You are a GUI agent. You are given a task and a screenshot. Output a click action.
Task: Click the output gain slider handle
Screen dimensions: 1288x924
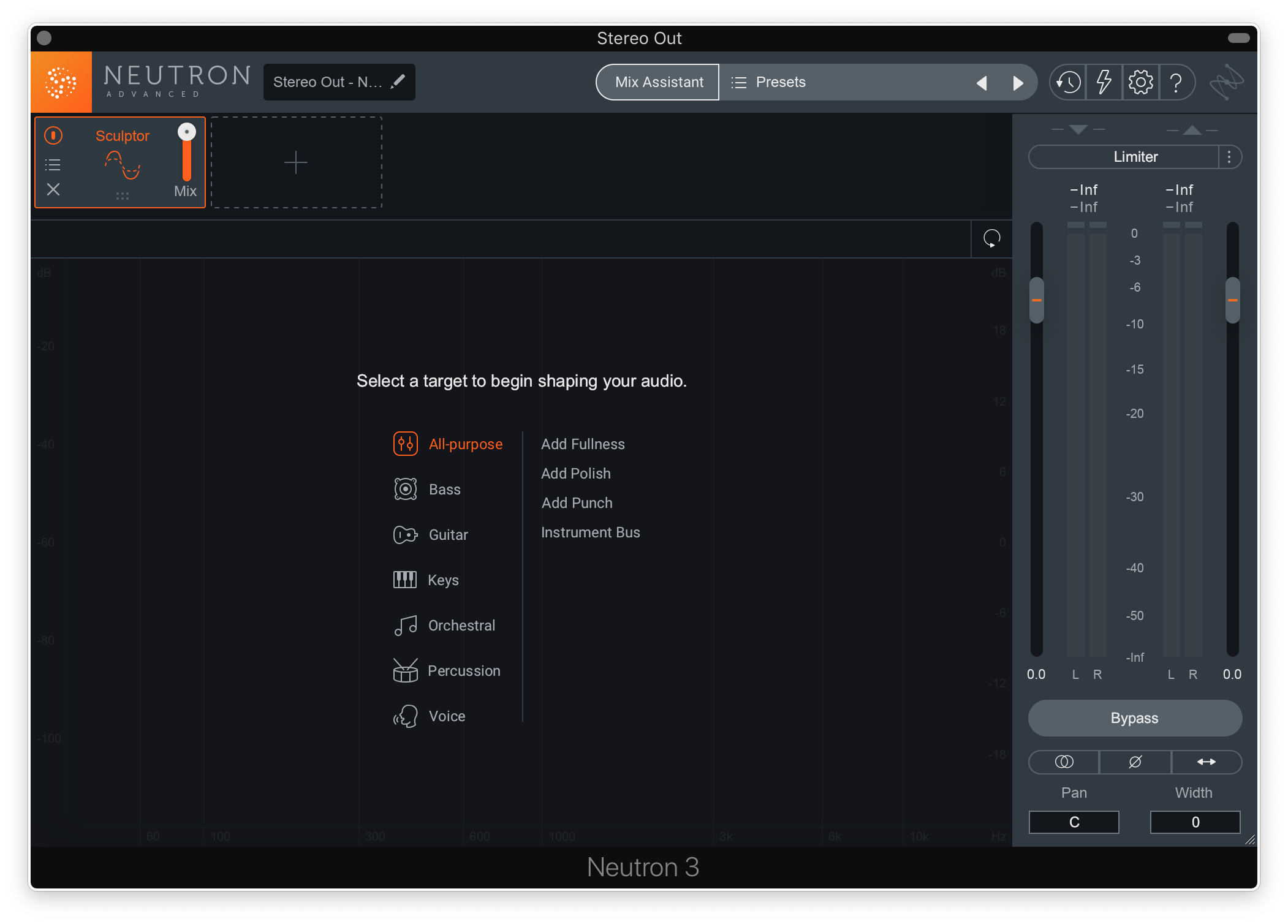pyautogui.click(x=1233, y=300)
